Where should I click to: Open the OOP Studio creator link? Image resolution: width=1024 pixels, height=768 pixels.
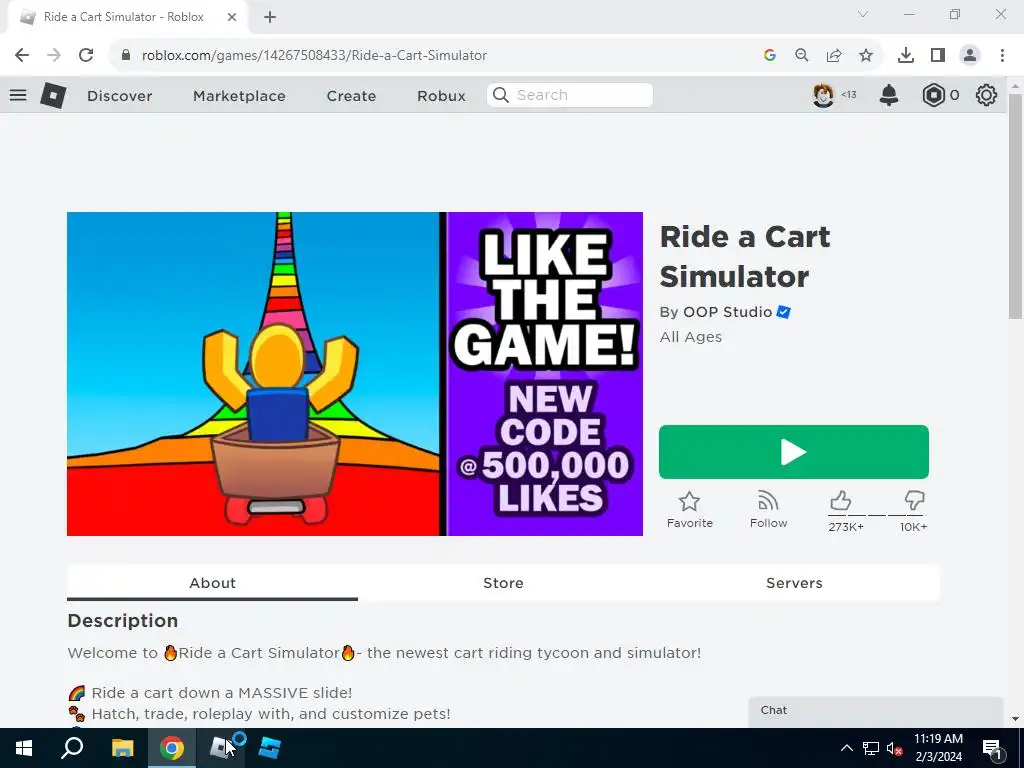tap(728, 312)
